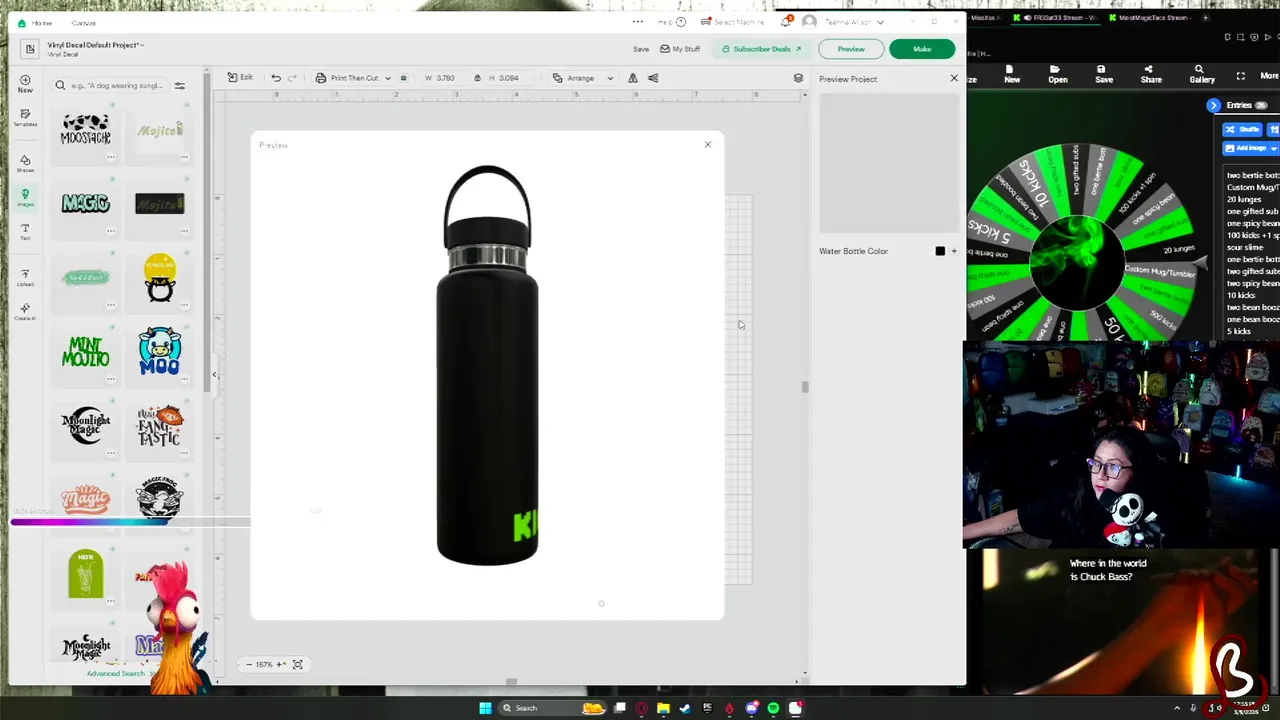Open more options on Moostache thumbnail
The width and height of the screenshot is (1280, 720).
[111, 157]
